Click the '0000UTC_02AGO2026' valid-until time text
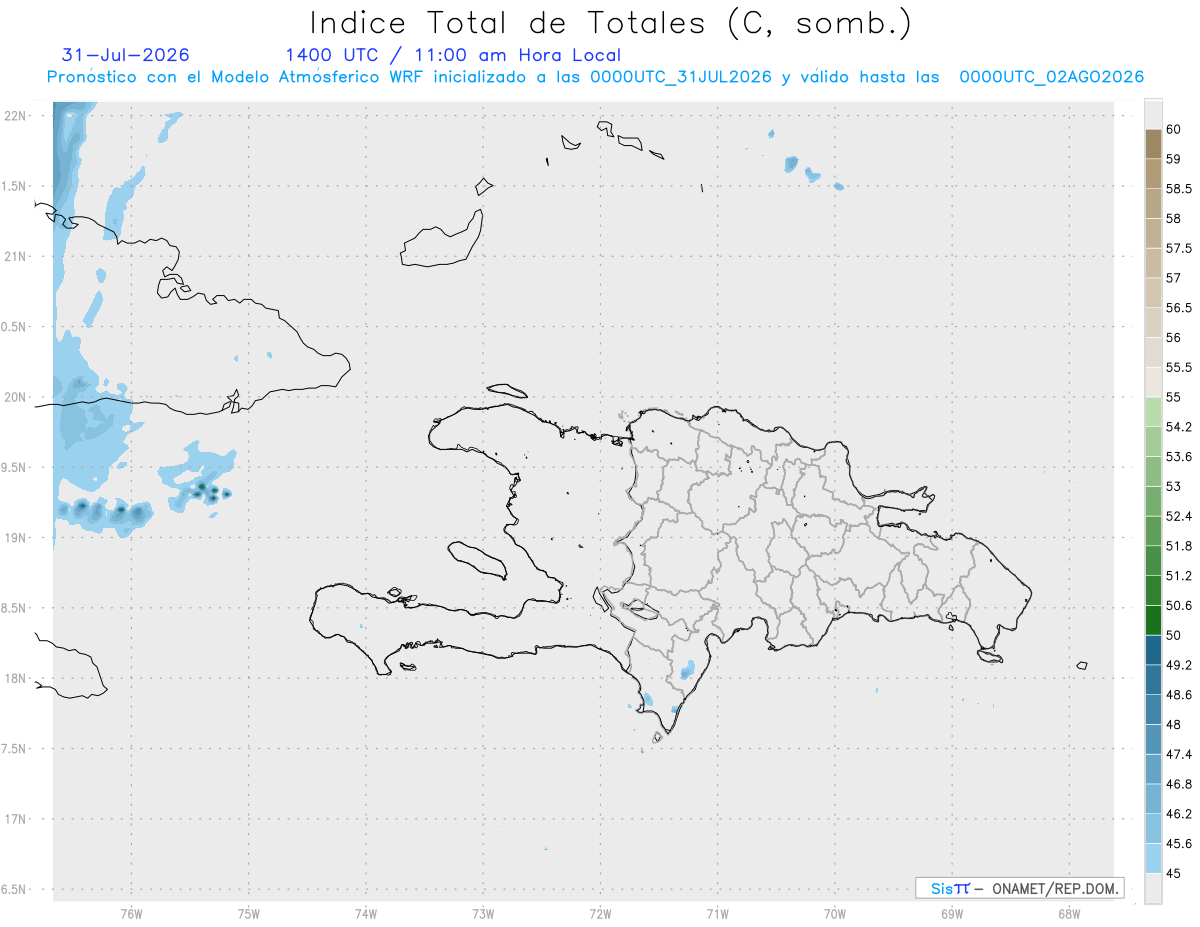This screenshot has width=1200, height=927. point(1052,77)
